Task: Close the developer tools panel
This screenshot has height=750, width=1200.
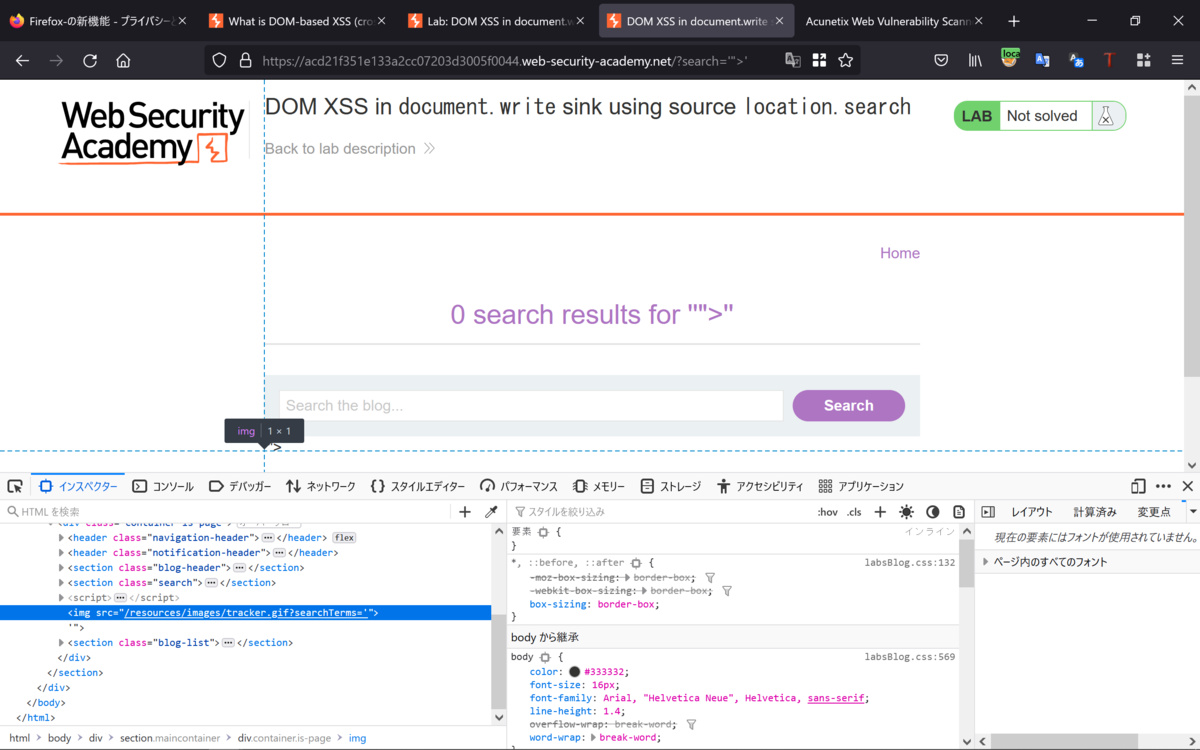Action: (x=1188, y=486)
